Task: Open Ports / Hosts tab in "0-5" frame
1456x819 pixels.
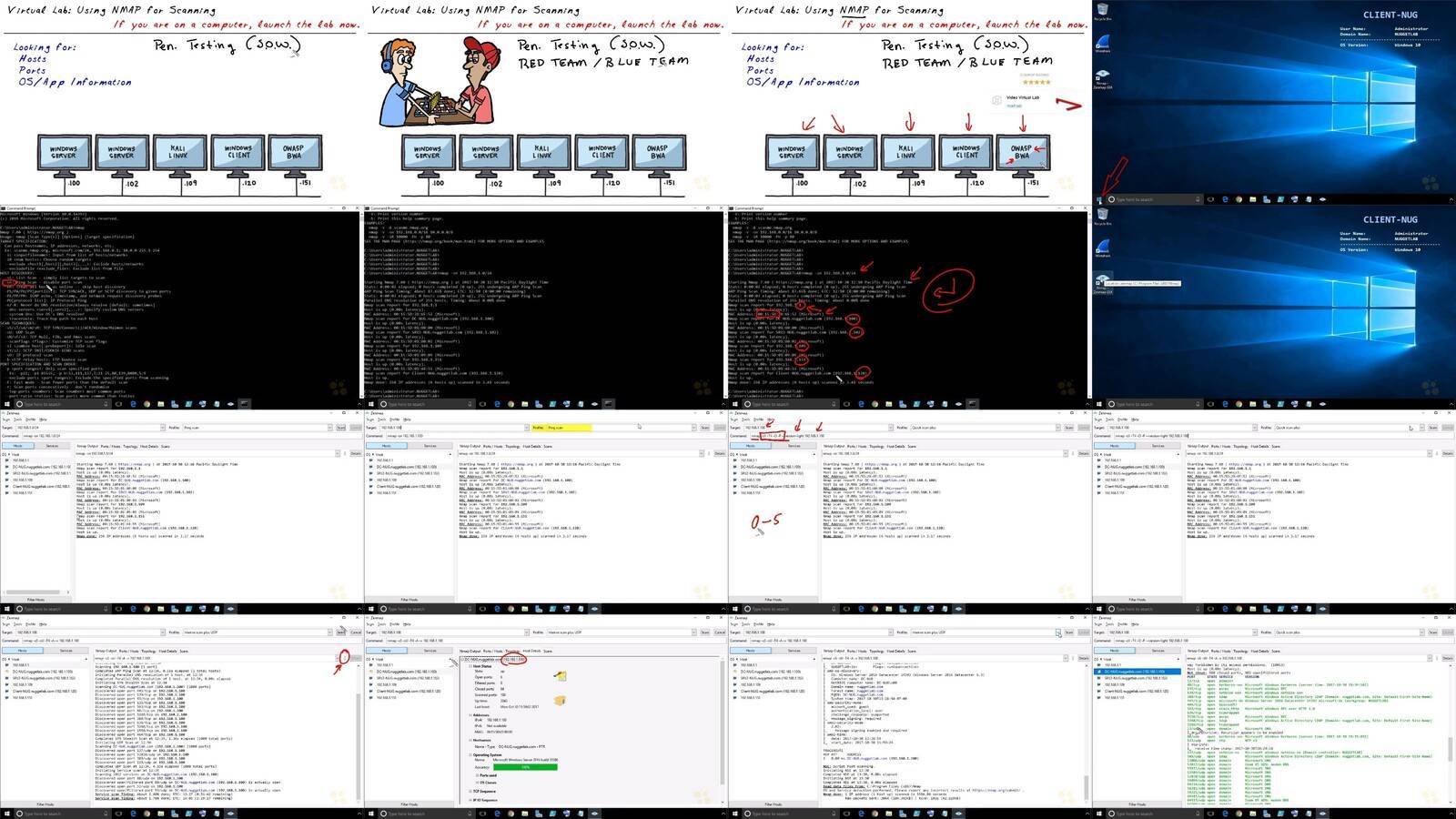Action: point(856,446)
